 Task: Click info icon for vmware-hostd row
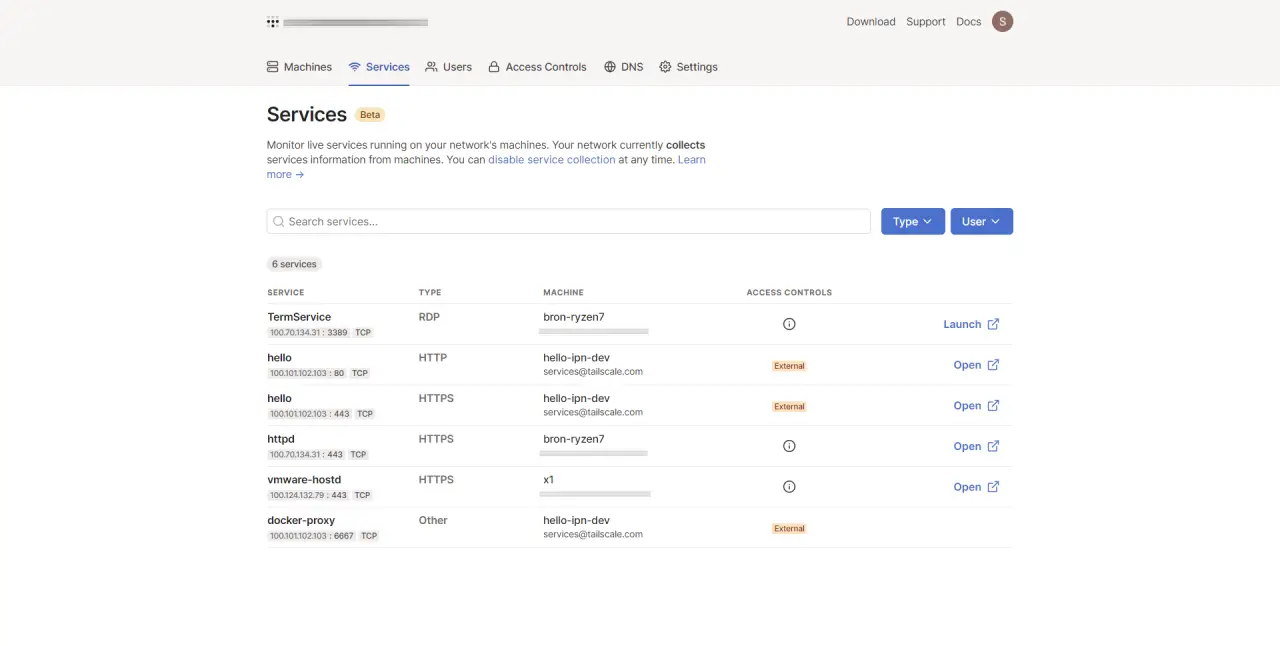789,487
